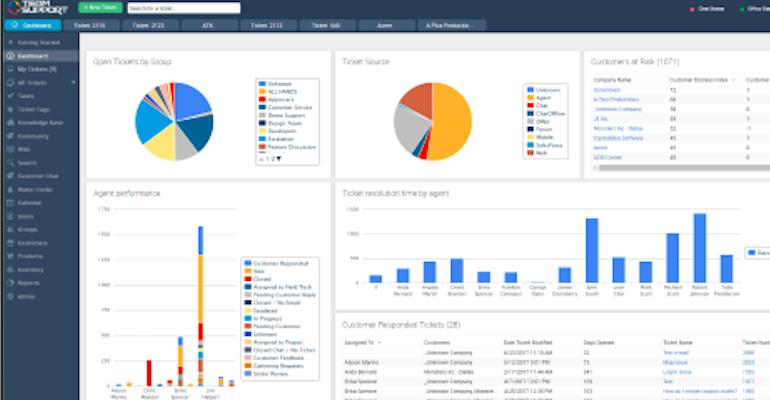Open Tasks from the sidebar
The width and height of the screenshot is (770, 400).
[x=26, y=96]
